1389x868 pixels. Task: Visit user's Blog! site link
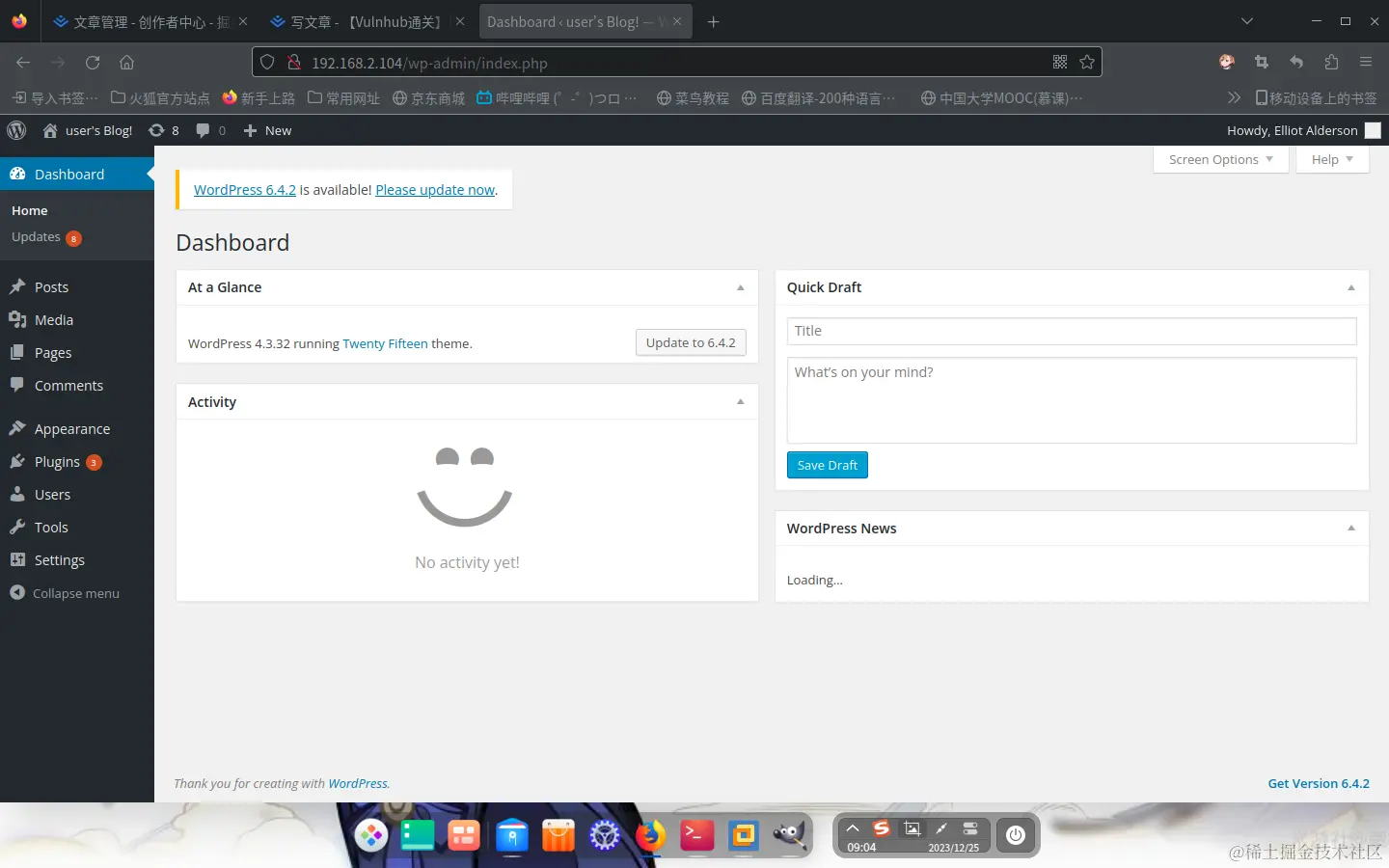(88, 130)
